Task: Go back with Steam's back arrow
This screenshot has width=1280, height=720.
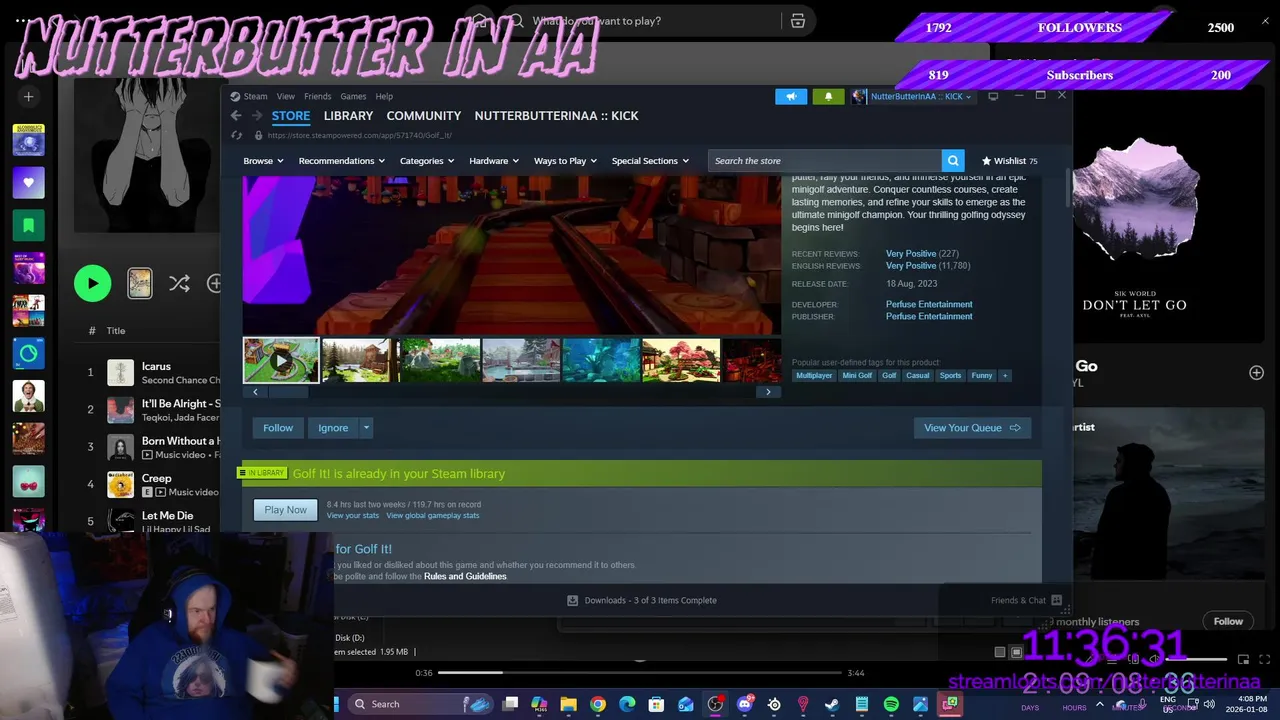Action: pyautogui.click(x=236, y=116)
